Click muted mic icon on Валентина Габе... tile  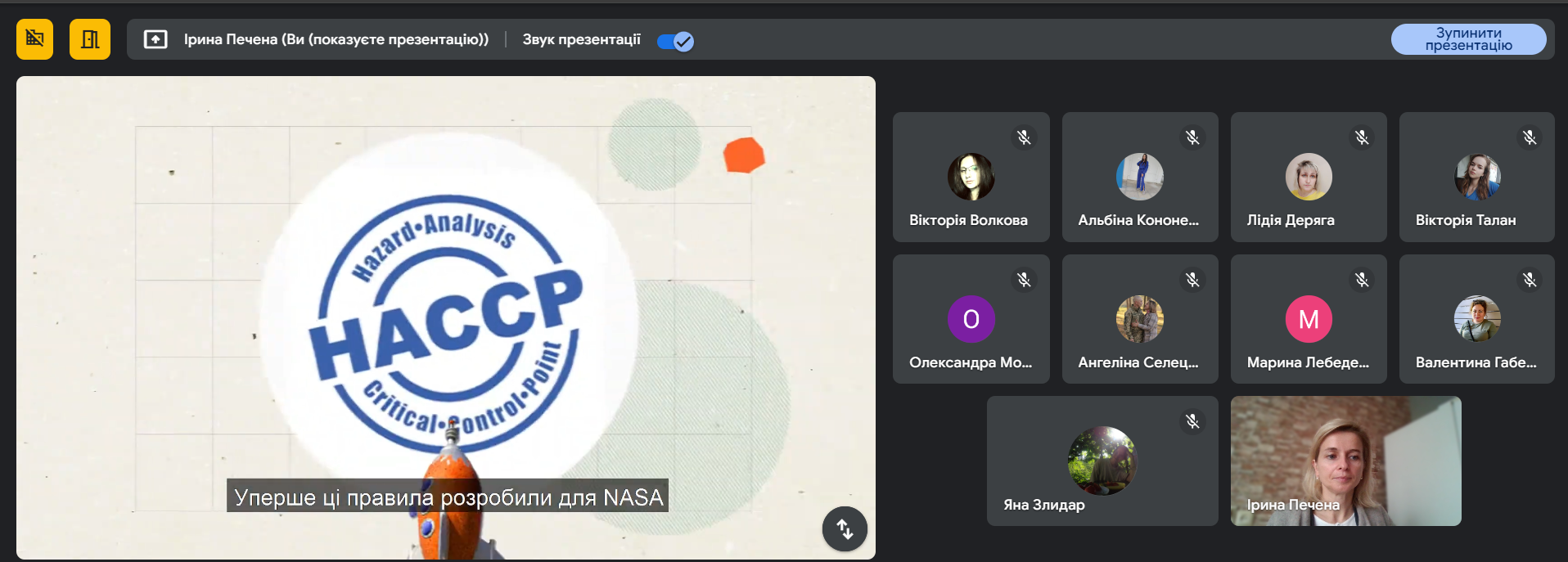pyautogui.click(x=1530, y=280)
